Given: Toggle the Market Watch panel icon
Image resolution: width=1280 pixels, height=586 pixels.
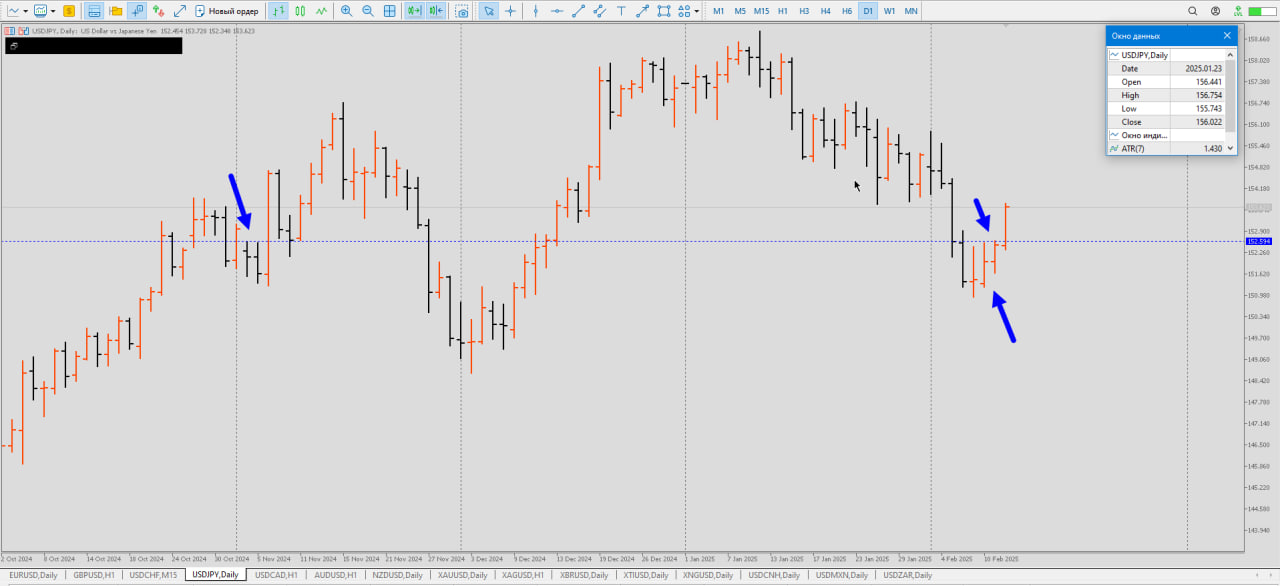Looking at the screenshot, I should click(x=94, y=11).
